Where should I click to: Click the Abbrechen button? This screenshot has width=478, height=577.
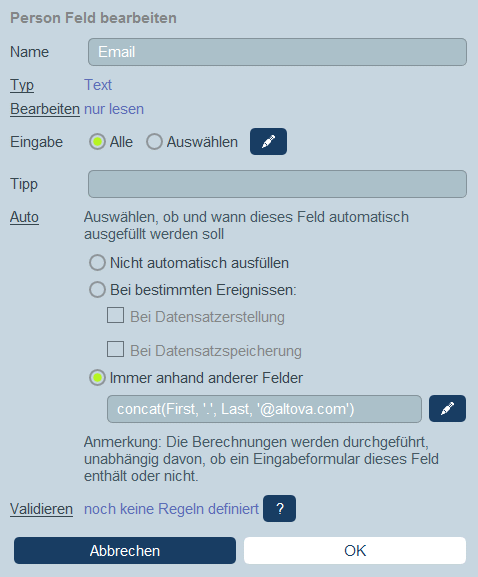pyautogui.click(x=125, y=551)
